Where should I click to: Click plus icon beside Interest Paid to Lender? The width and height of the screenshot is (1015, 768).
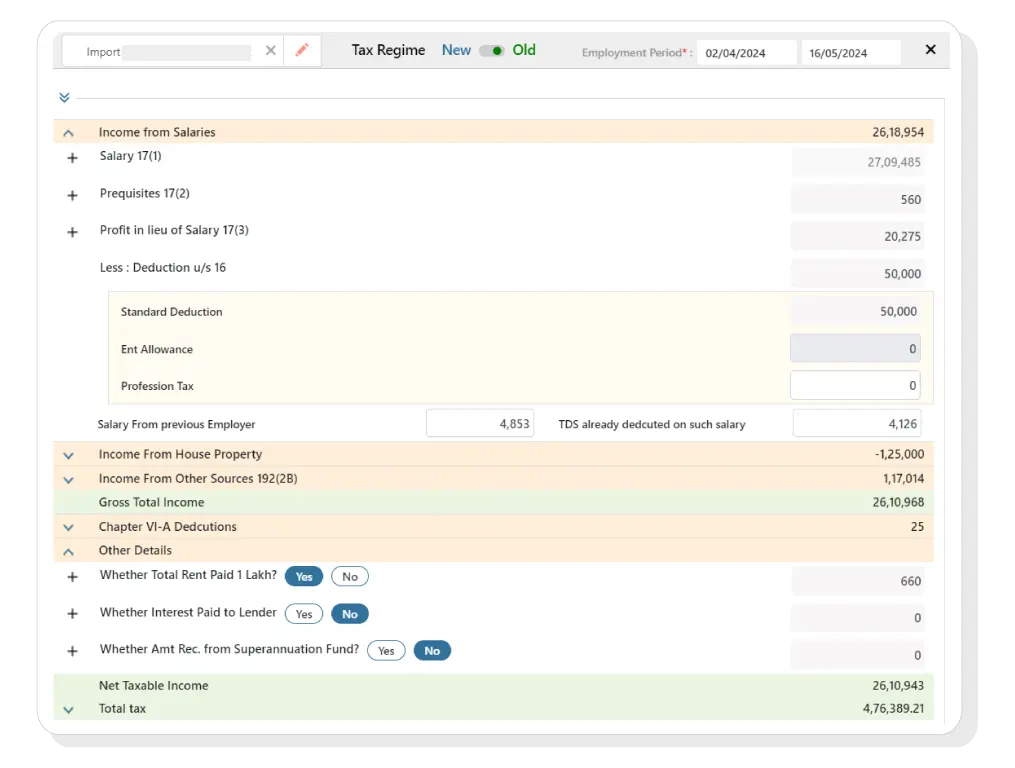click(x=71, y=614)
